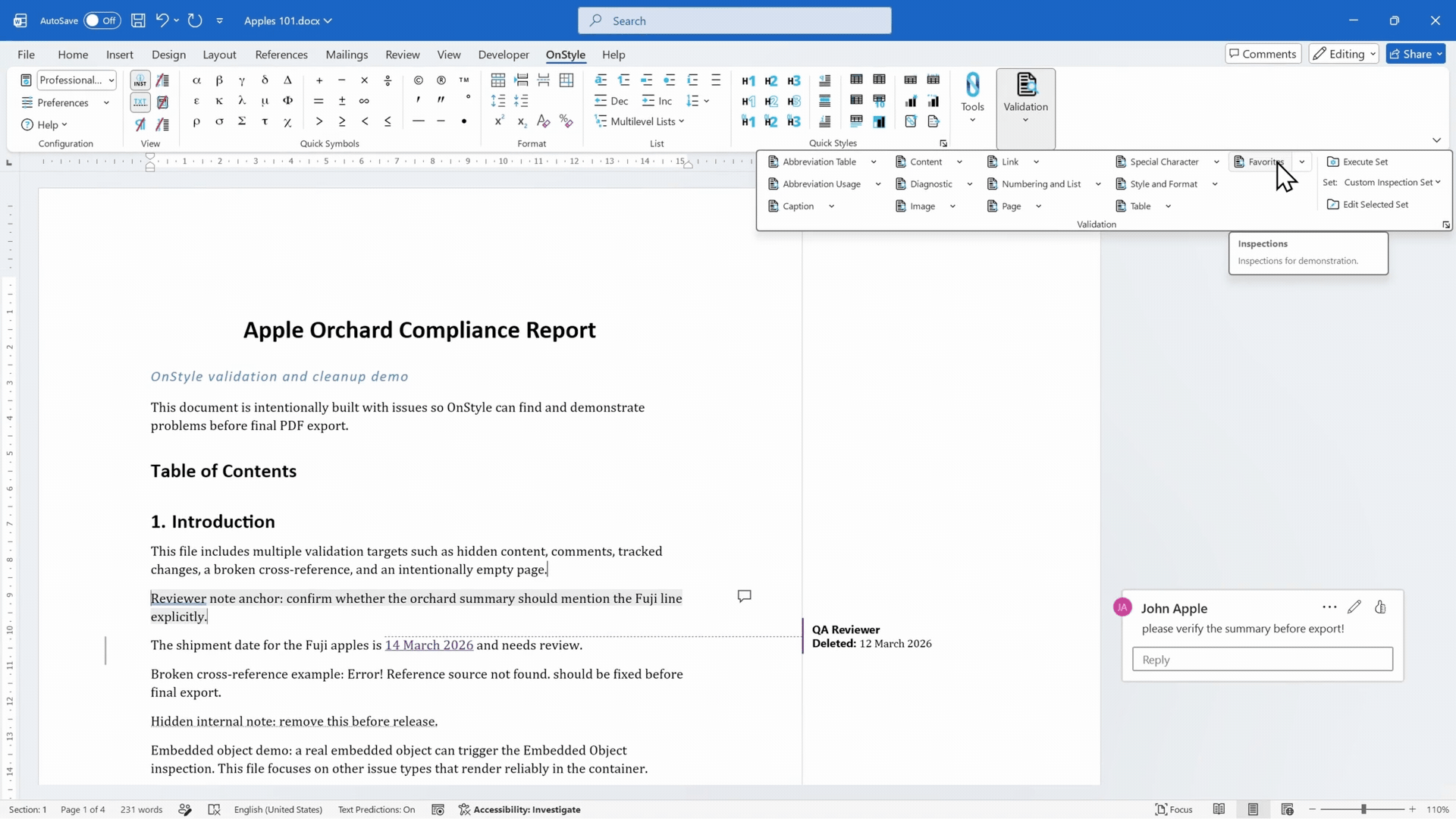Open the Tools dropdown

pos(972,99)
